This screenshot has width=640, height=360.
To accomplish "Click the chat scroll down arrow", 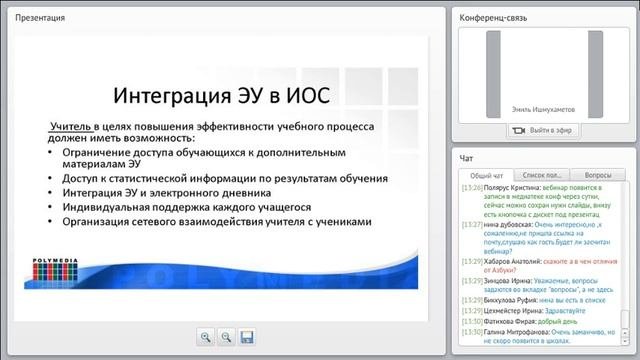I will pos(625,341).
